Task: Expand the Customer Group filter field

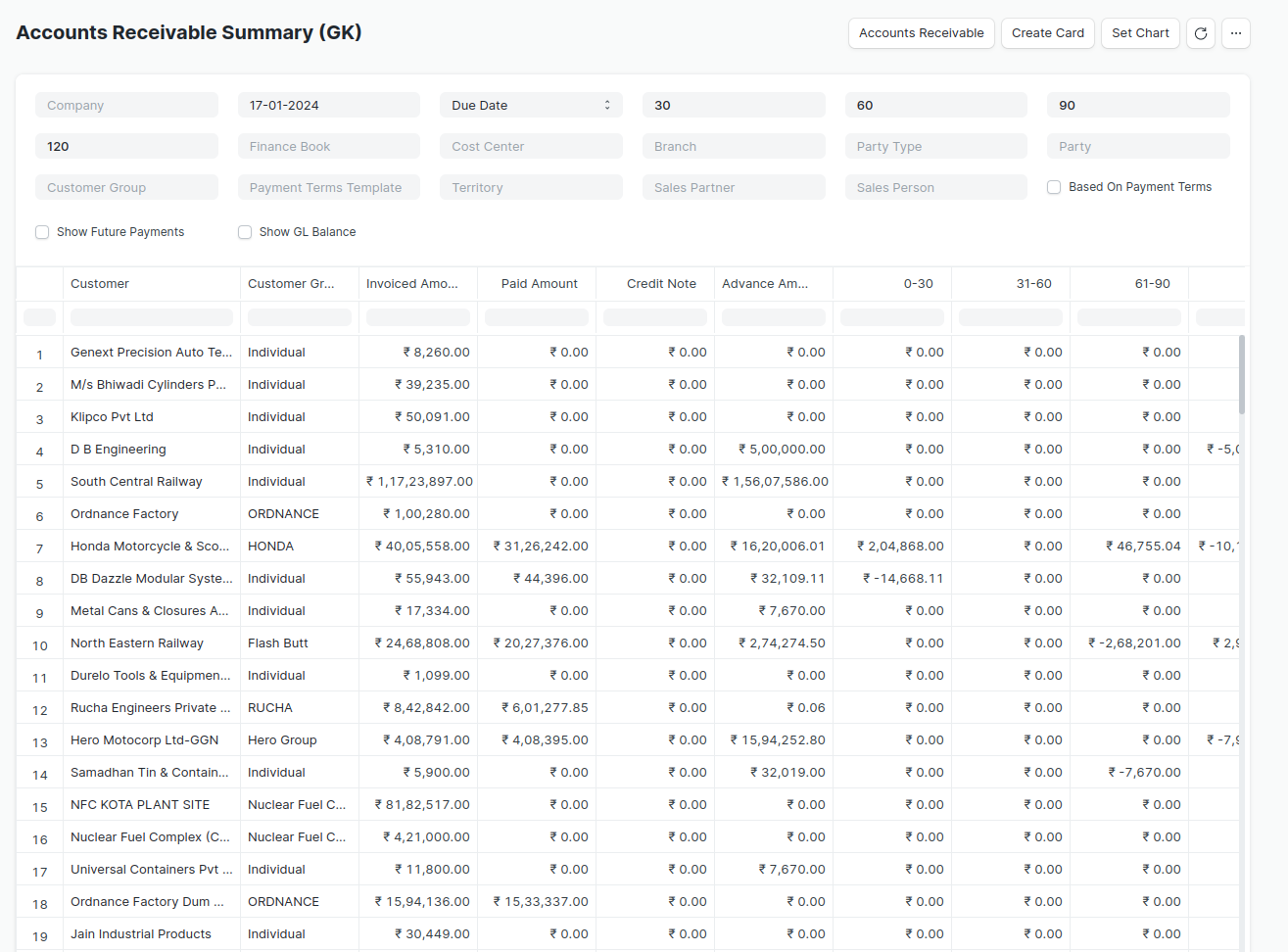Action: (126, 188)
